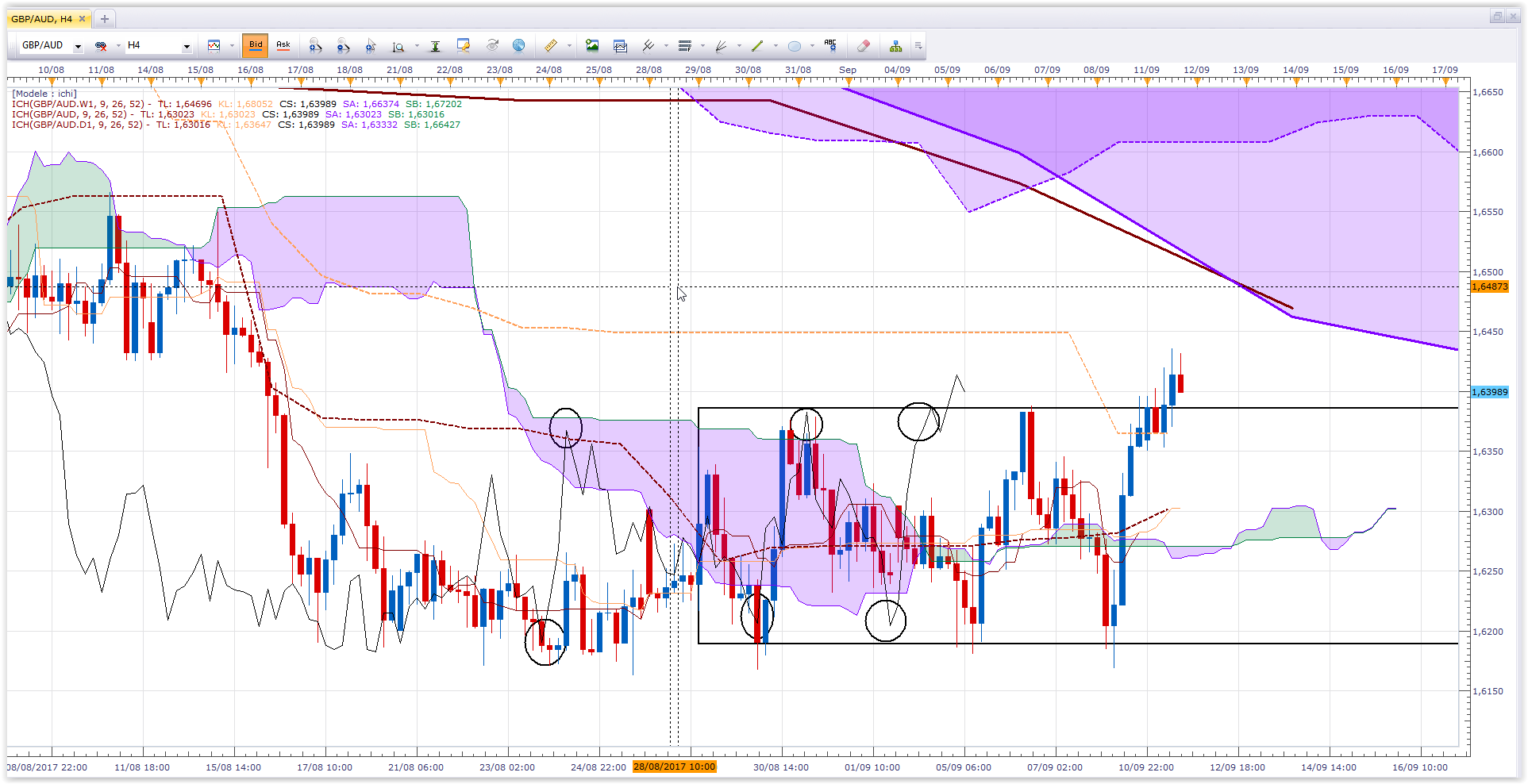Click the zoom out magnifier icon
Image resolution: width=1528 pixels, height=784 pixels.
click(x=343, y=46)
